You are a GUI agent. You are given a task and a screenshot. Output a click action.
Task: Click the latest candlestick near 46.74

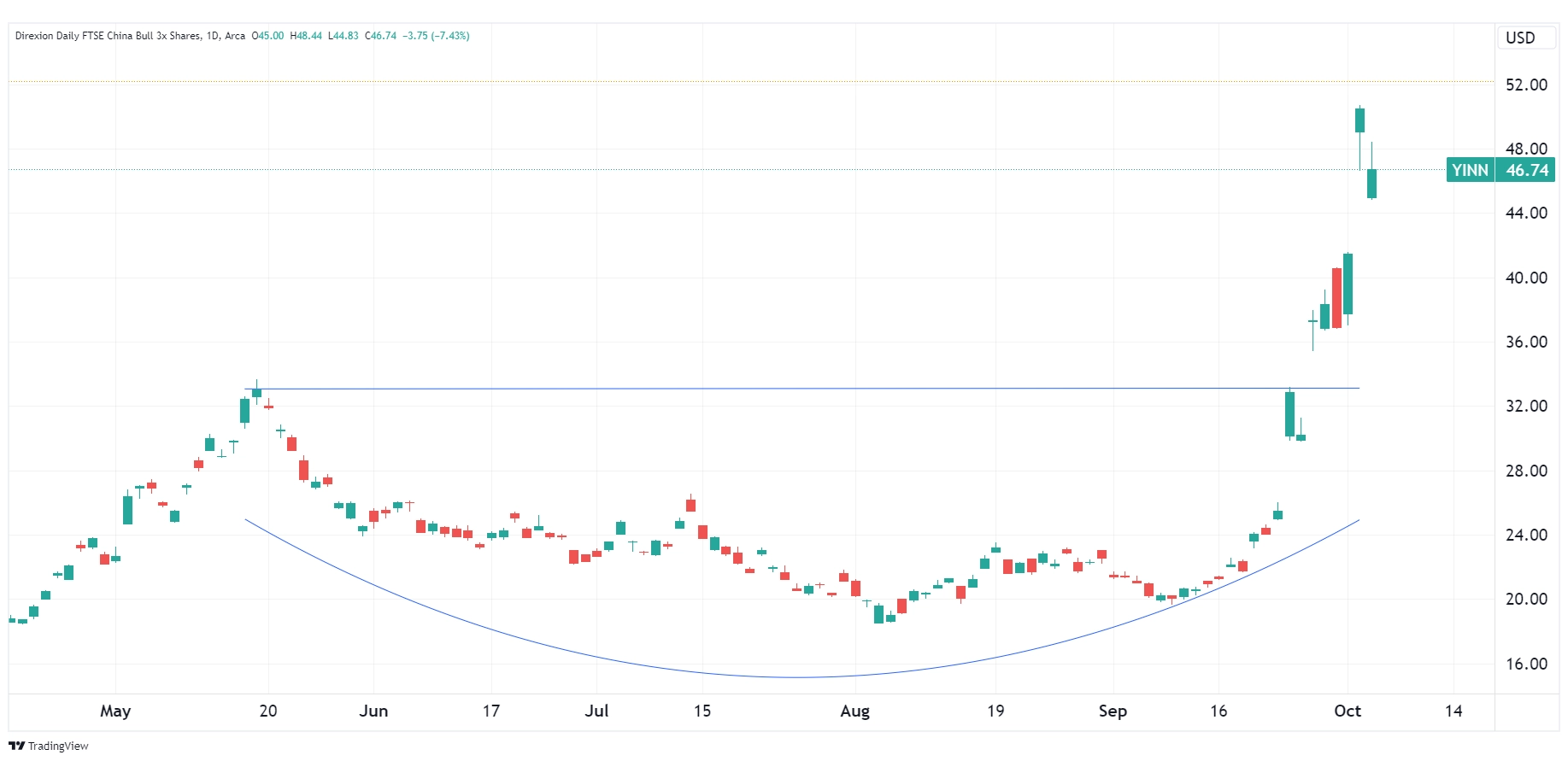(1371, 183)
